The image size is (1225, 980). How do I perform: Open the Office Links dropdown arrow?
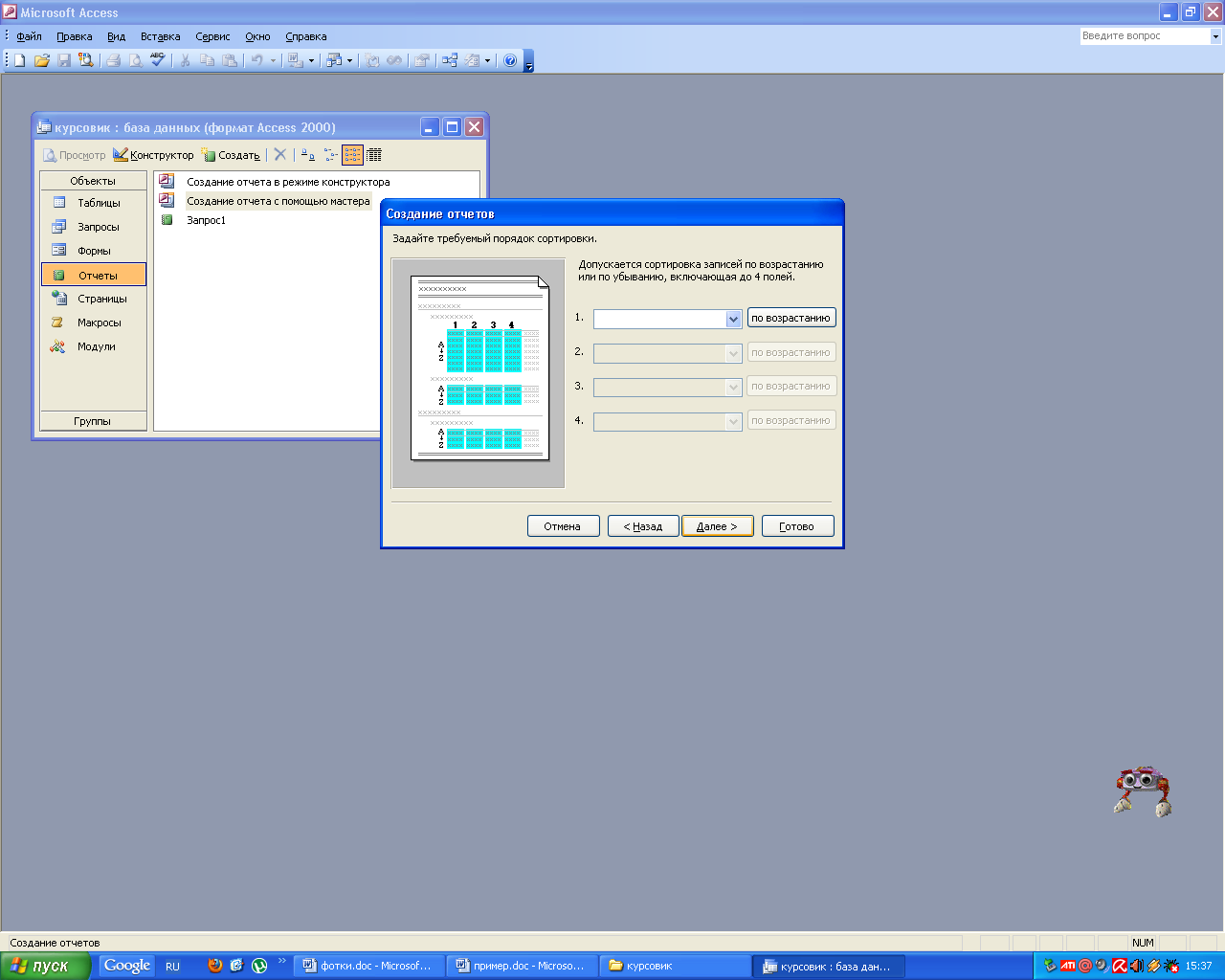coord(311,60)
